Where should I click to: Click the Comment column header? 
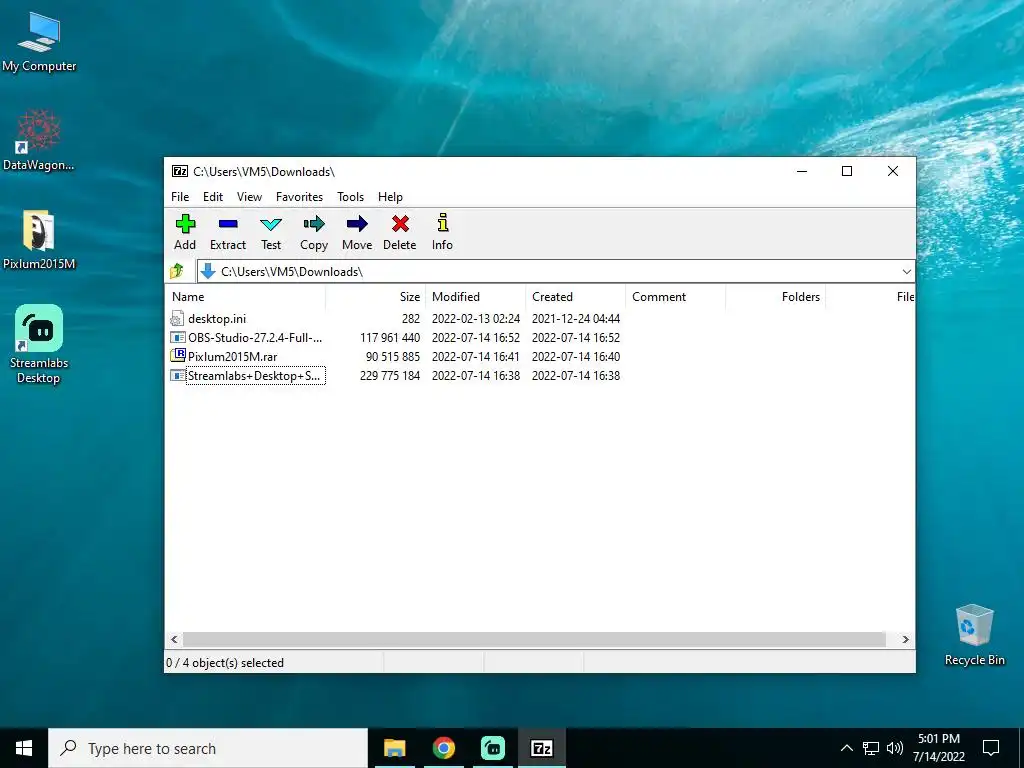(675, 296)
